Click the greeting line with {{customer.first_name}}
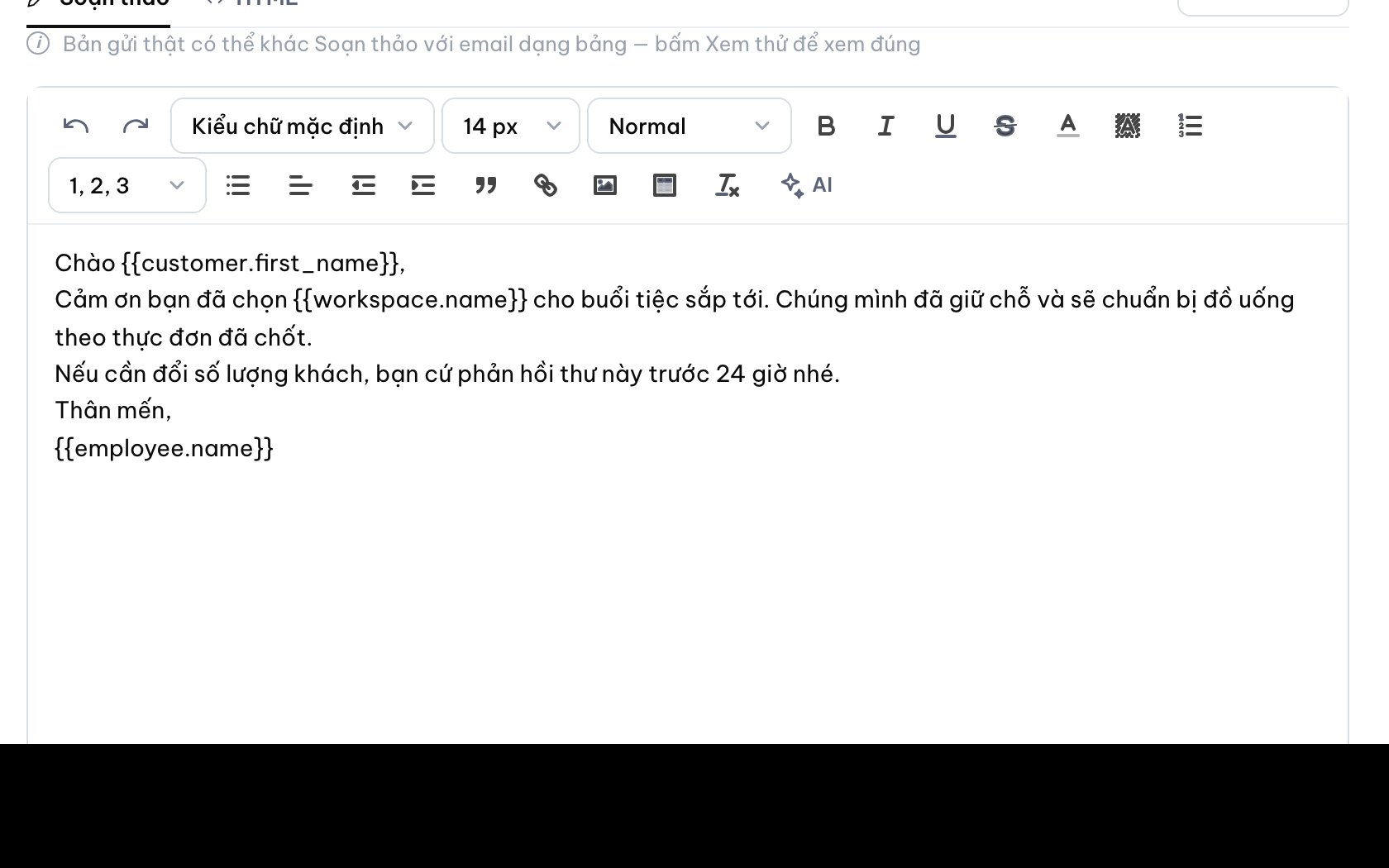1389x868 pixels. tap(230, 263)
